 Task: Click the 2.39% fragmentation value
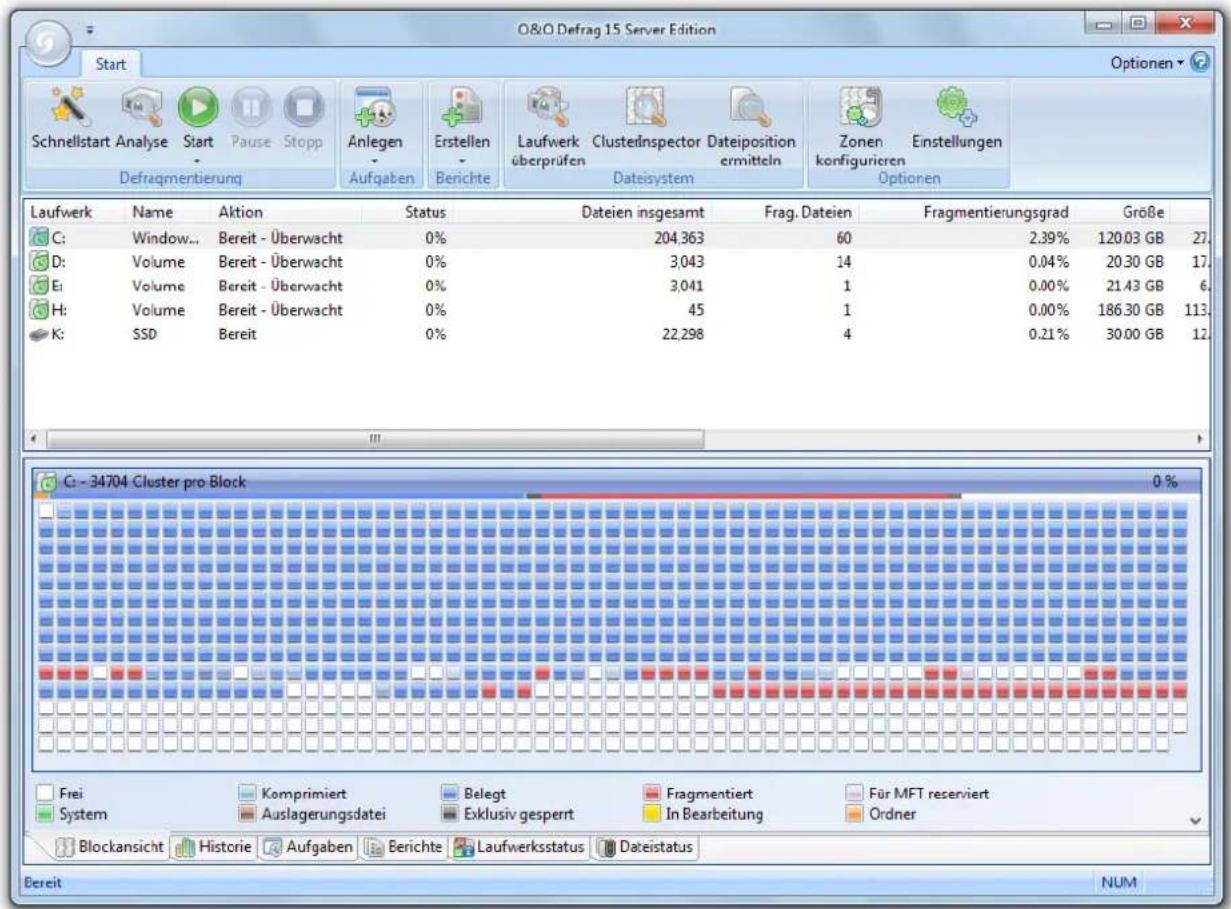point(1050,238)
